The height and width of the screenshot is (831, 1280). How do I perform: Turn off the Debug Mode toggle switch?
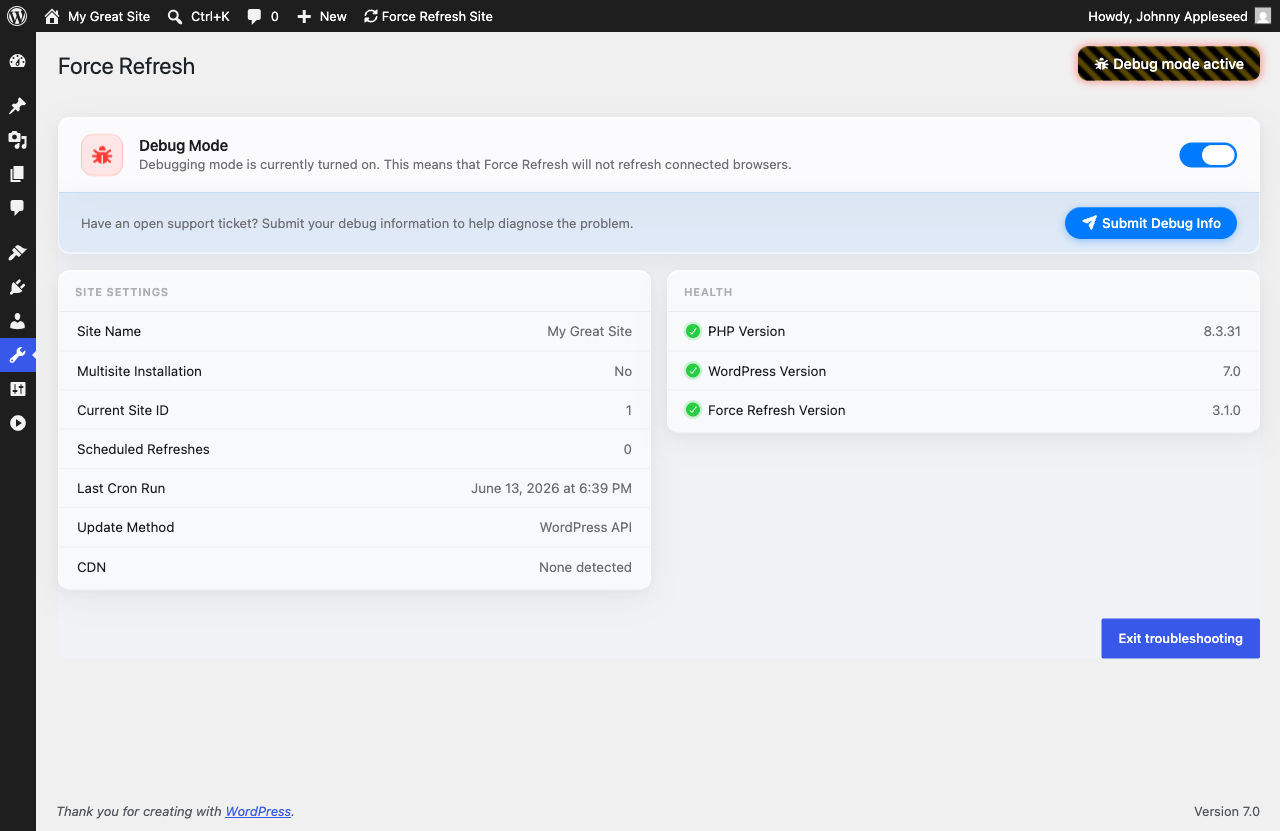coord(1208,155)
